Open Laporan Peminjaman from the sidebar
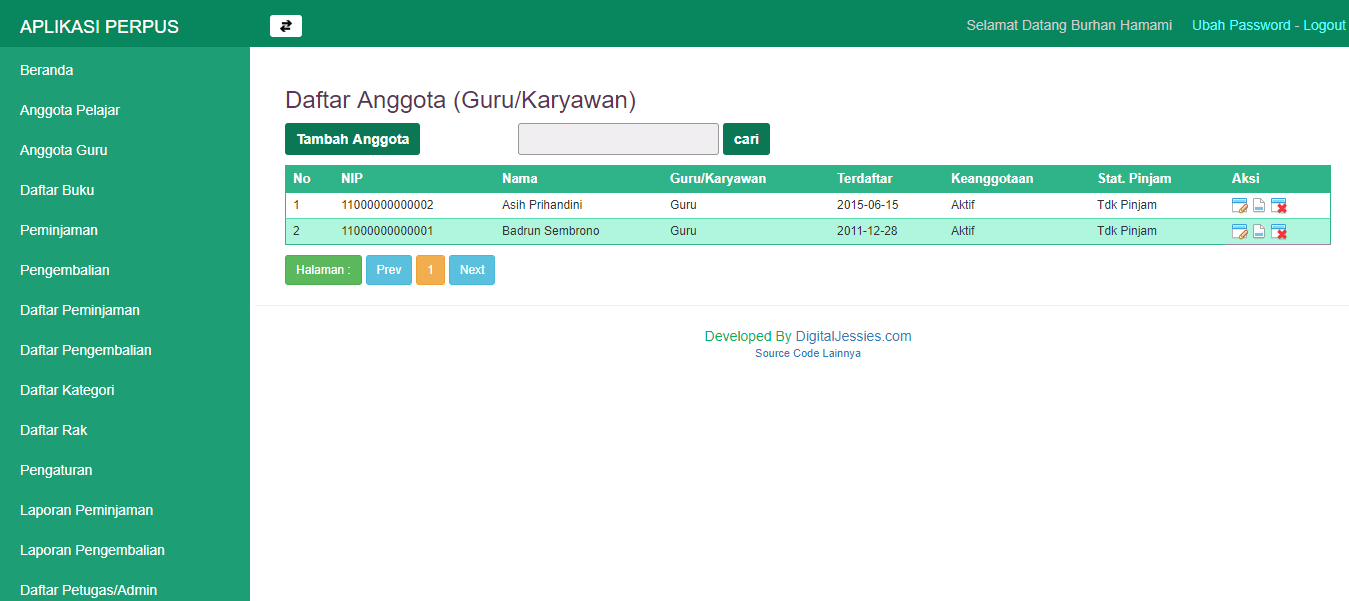The height and width of the screenshot is (601, 1349). 87,510
